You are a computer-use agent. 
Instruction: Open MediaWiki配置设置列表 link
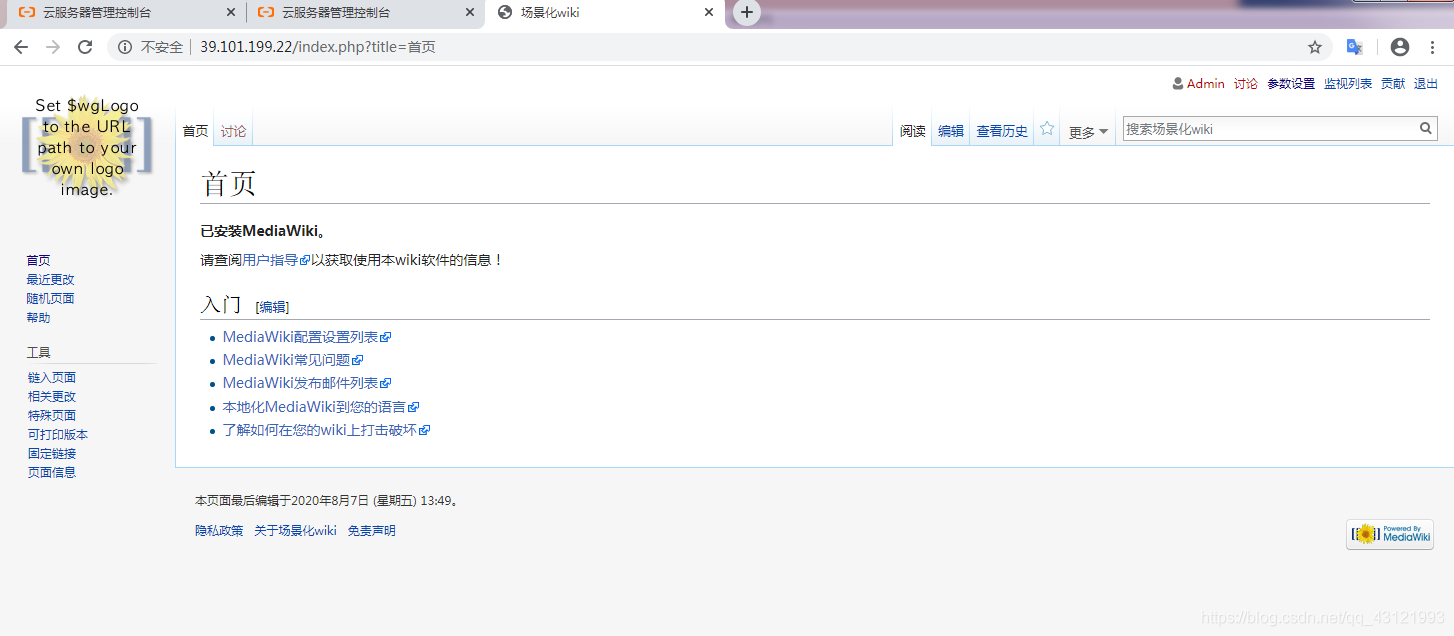pos(307,337)
